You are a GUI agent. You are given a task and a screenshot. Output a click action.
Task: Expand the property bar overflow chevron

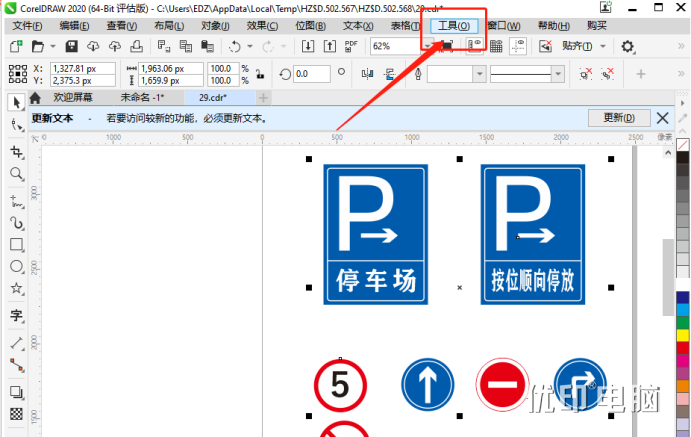tap(681, 74)
